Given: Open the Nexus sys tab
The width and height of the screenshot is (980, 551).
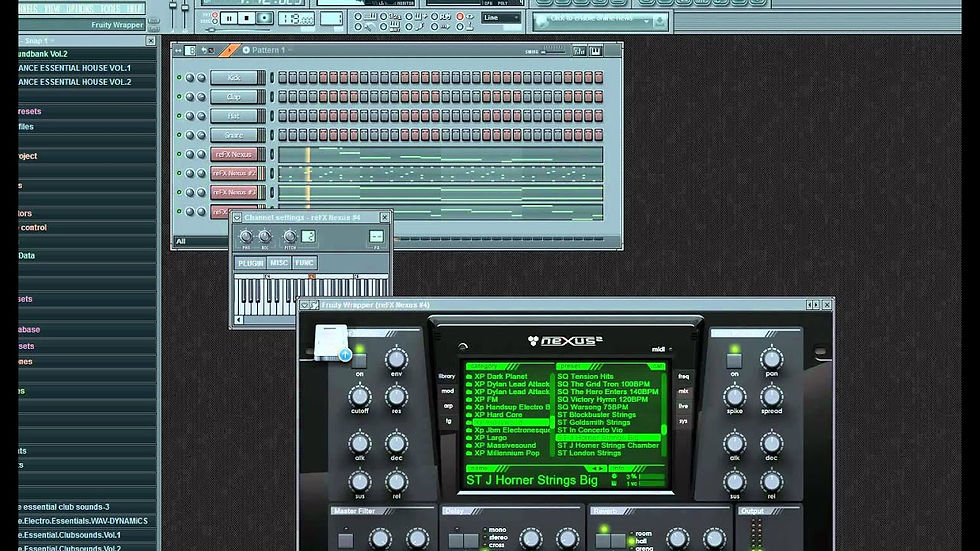Looking at the screenshot, I should coord(684,421).
